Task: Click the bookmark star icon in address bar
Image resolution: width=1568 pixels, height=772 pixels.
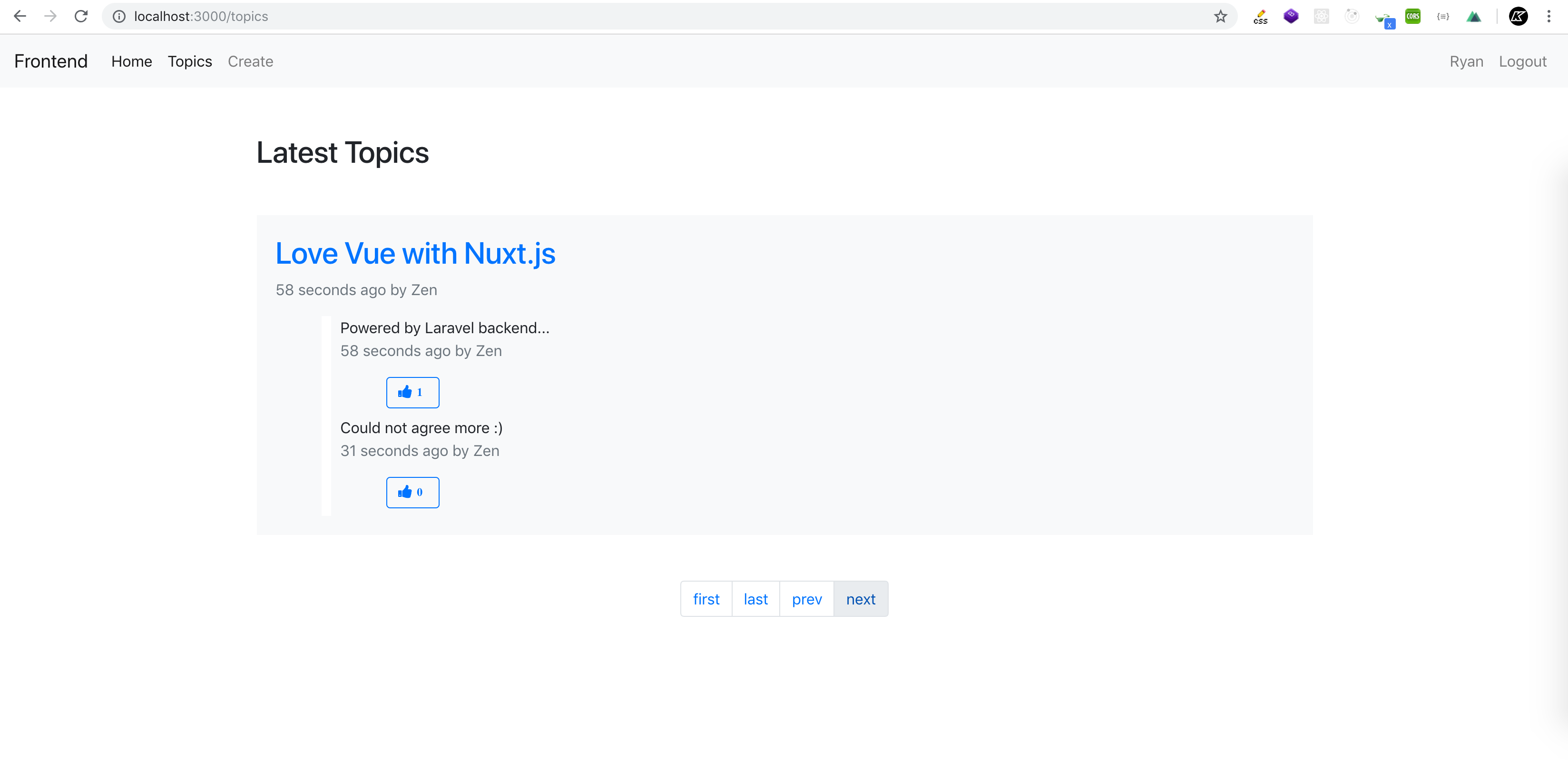Action: click(x=1221, y=16)
